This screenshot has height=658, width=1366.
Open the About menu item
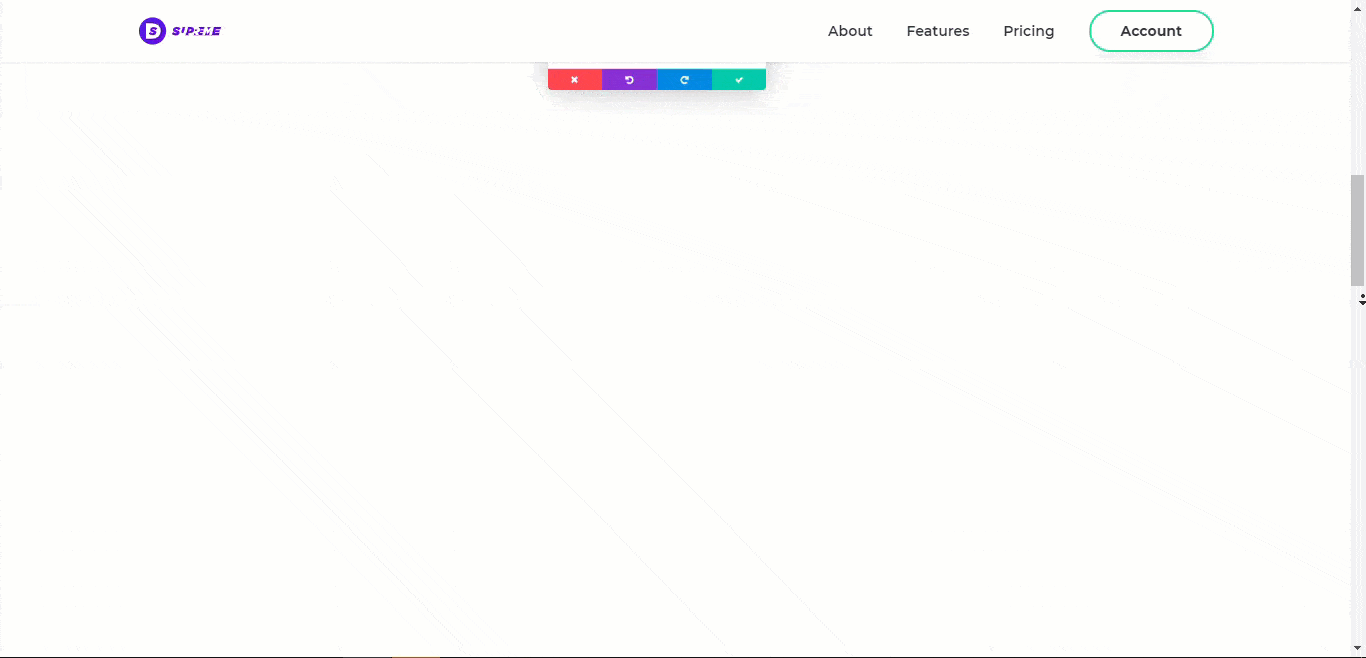click(x=850, y=31)
